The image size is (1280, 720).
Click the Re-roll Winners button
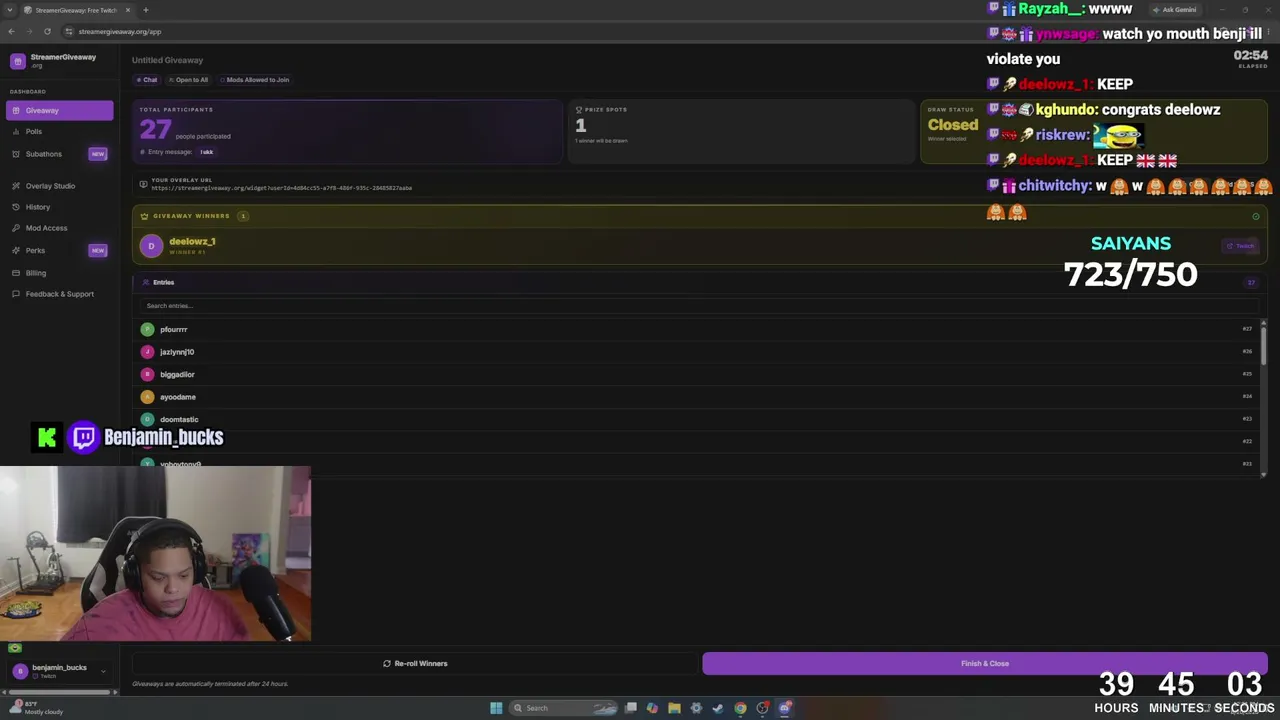click(415, 663)
